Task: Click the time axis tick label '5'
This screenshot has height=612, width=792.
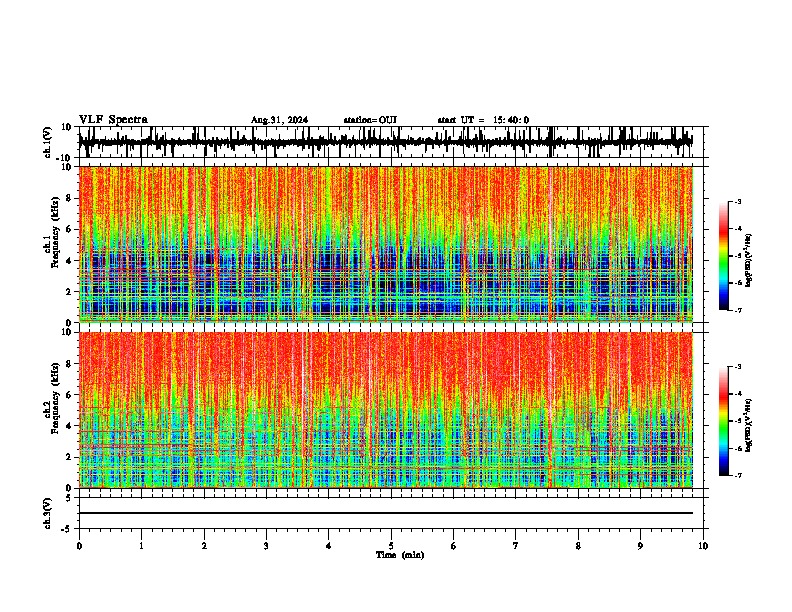Action: (x=391, y=546)
